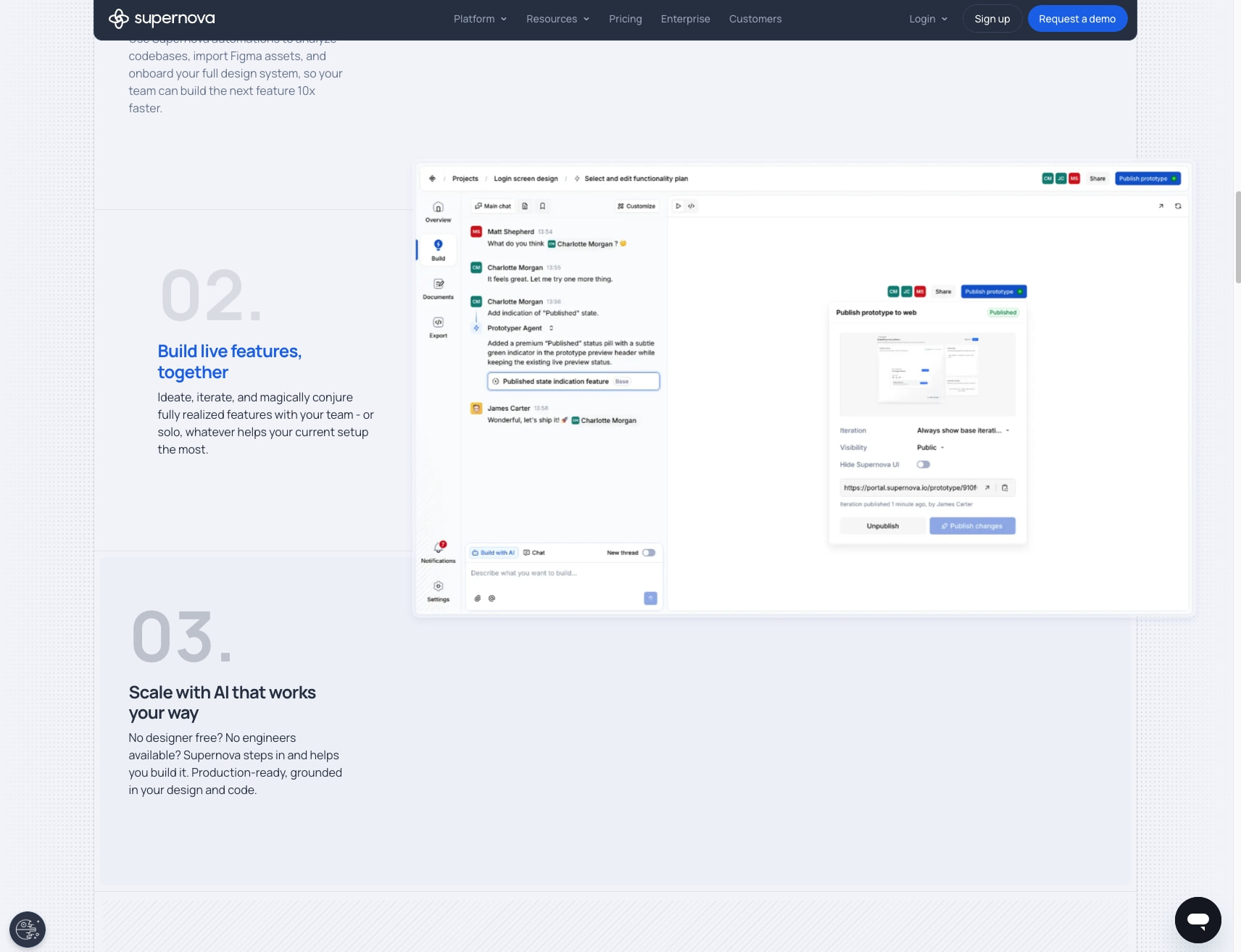Open the Iteration dropdown showing Always show base
This screenshot has width=1241, height=952.
pyautogui.click(x=963, y=430)
